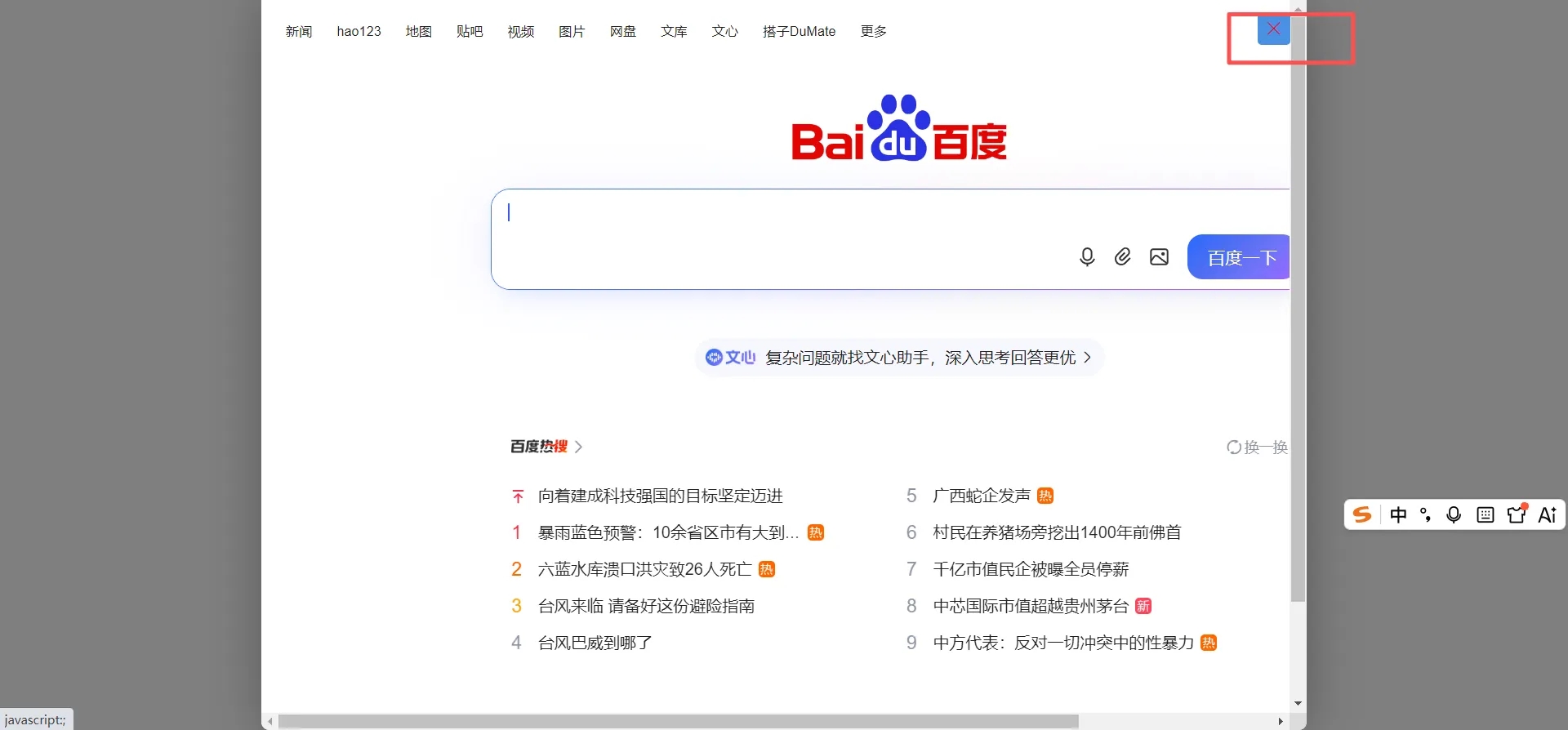This screenshot has width=1568, height=730.
Task: Click the pinned-top arrow icon in hot search
Action: point(518,496)
